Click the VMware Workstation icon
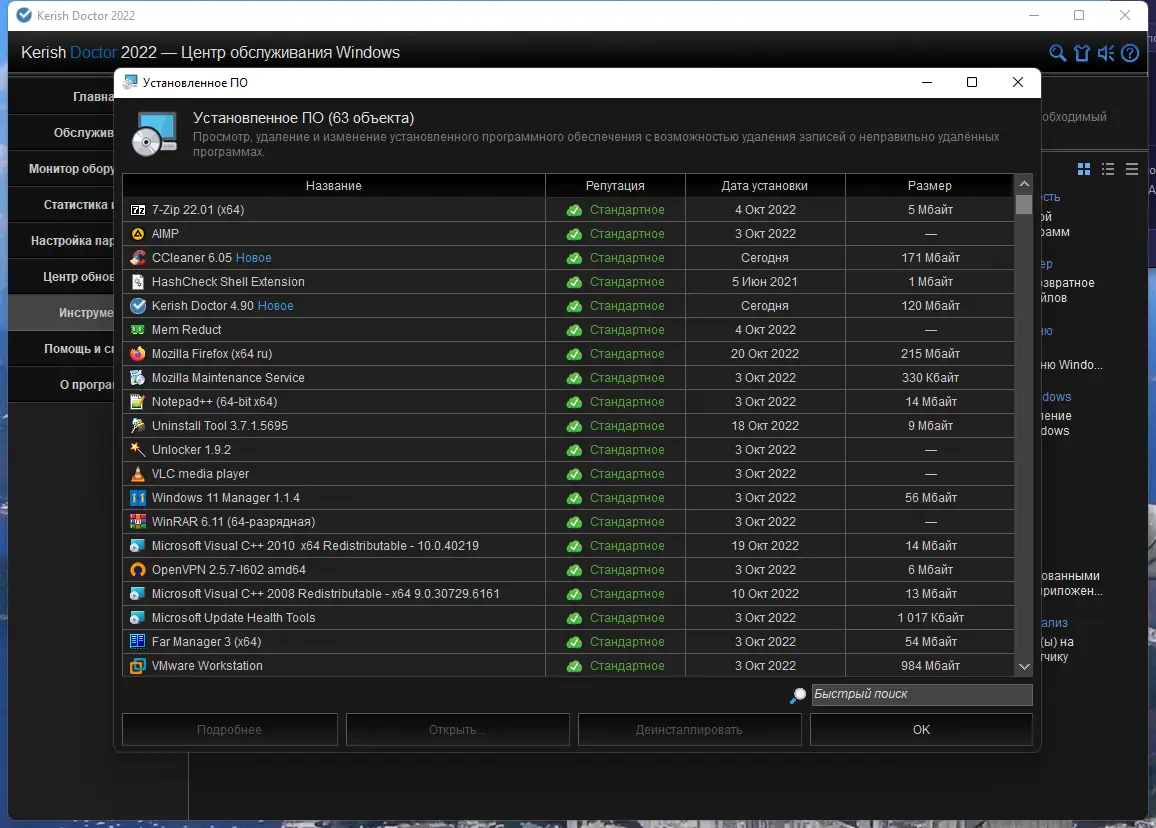This screenshot has height=828, width=1156. coord(138,666)
